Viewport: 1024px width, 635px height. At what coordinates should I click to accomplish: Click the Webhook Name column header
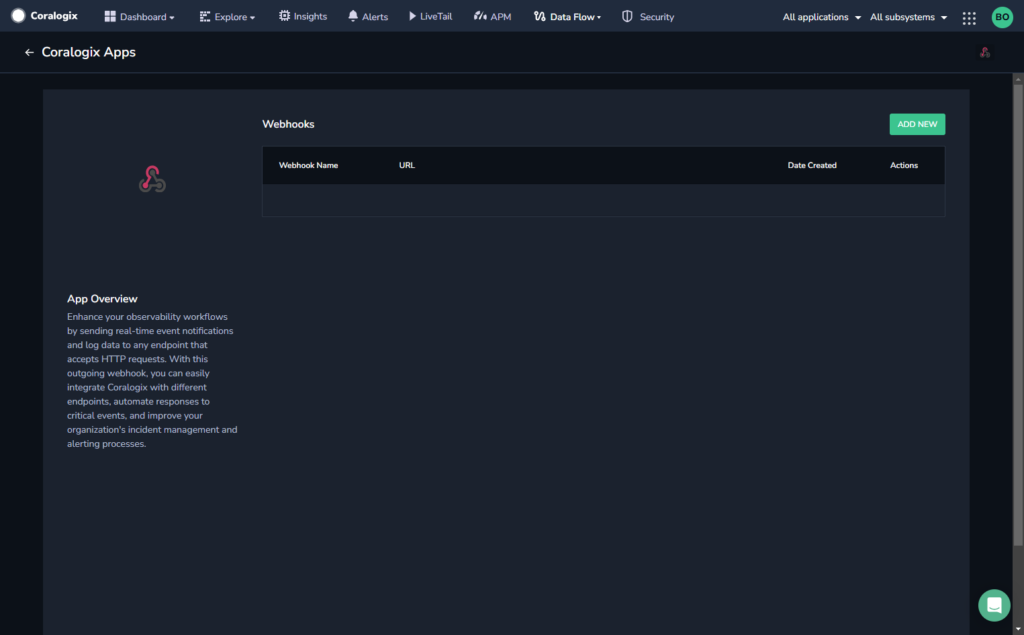coord(308,165)
